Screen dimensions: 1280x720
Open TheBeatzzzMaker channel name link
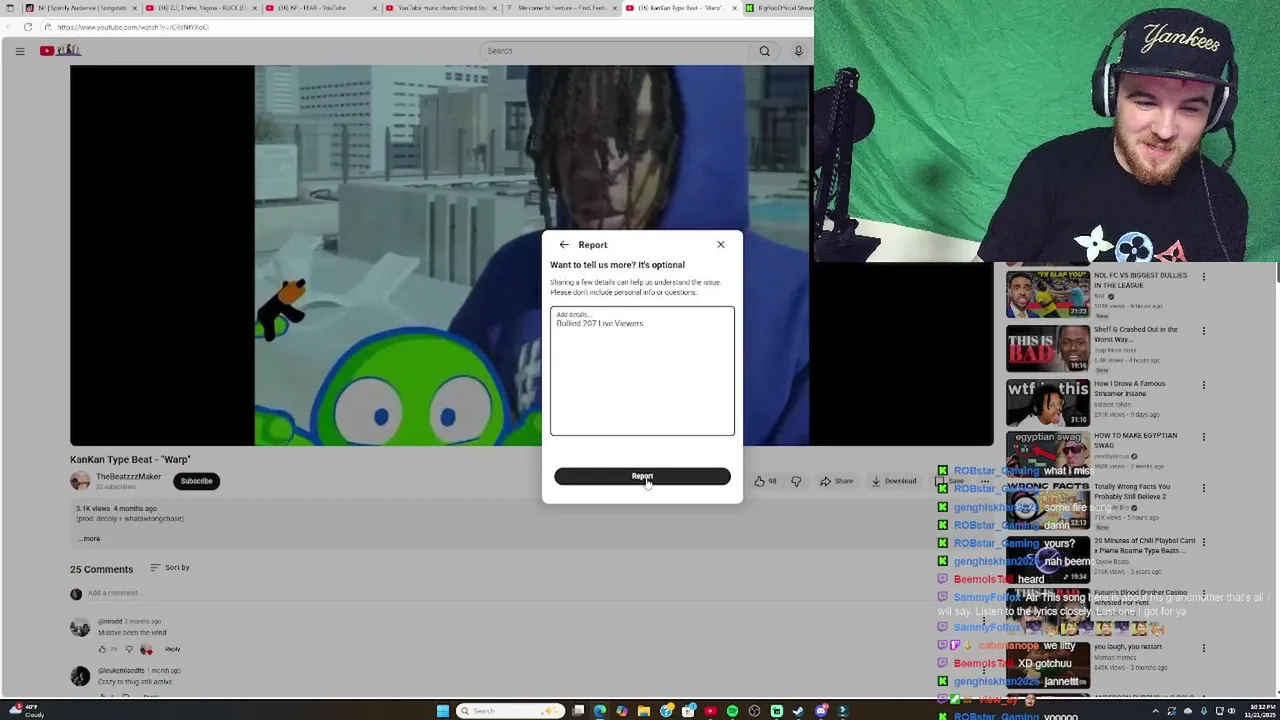(128, 477)
